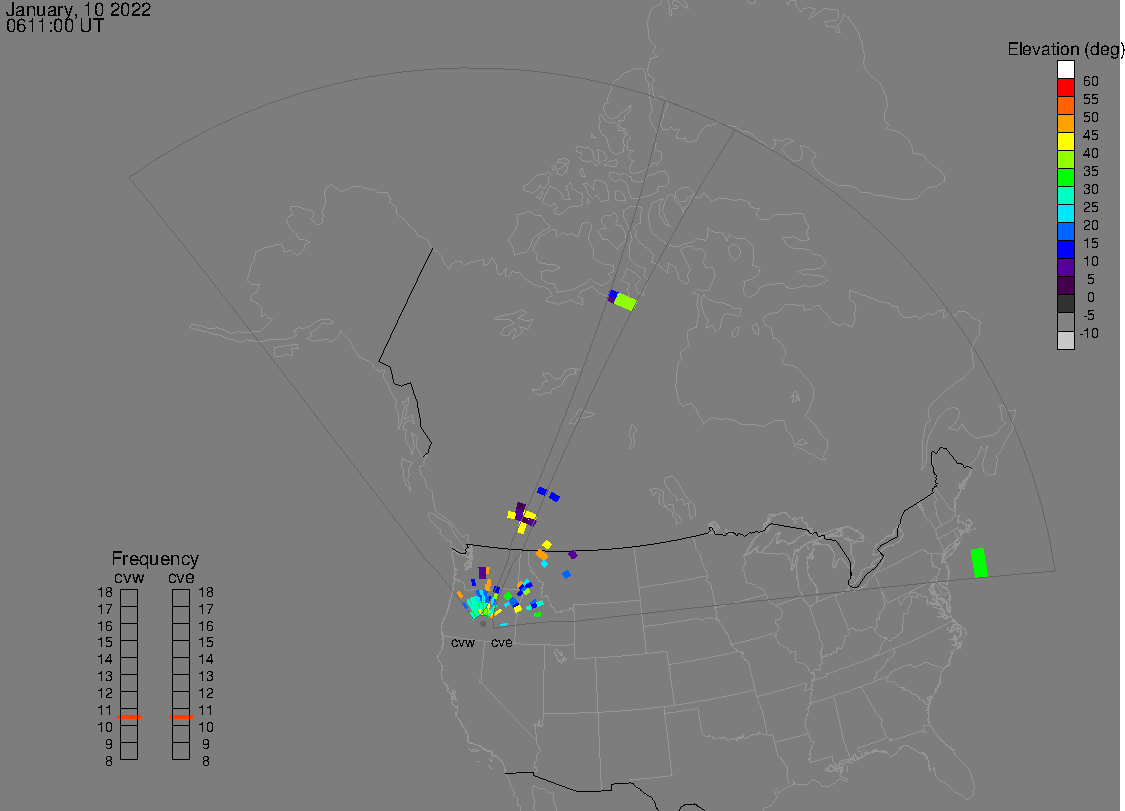This screenshot has height=811, width=1125.
Task: Click the "18" label beside the cvw bar
Action: 105,592
